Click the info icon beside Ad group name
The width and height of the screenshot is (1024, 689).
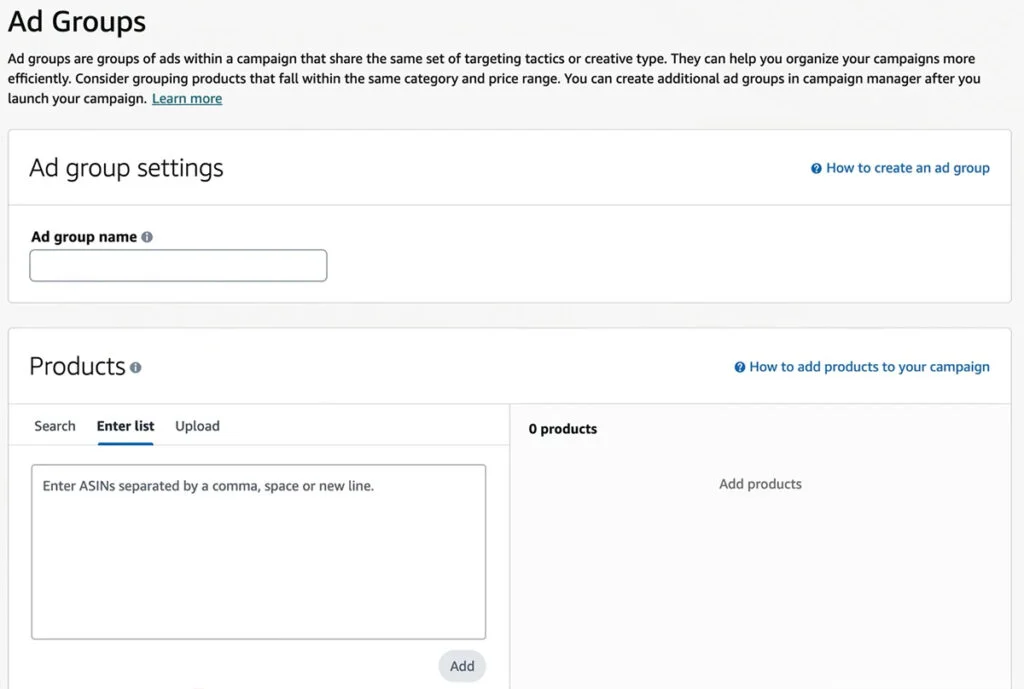click(147, 237)
